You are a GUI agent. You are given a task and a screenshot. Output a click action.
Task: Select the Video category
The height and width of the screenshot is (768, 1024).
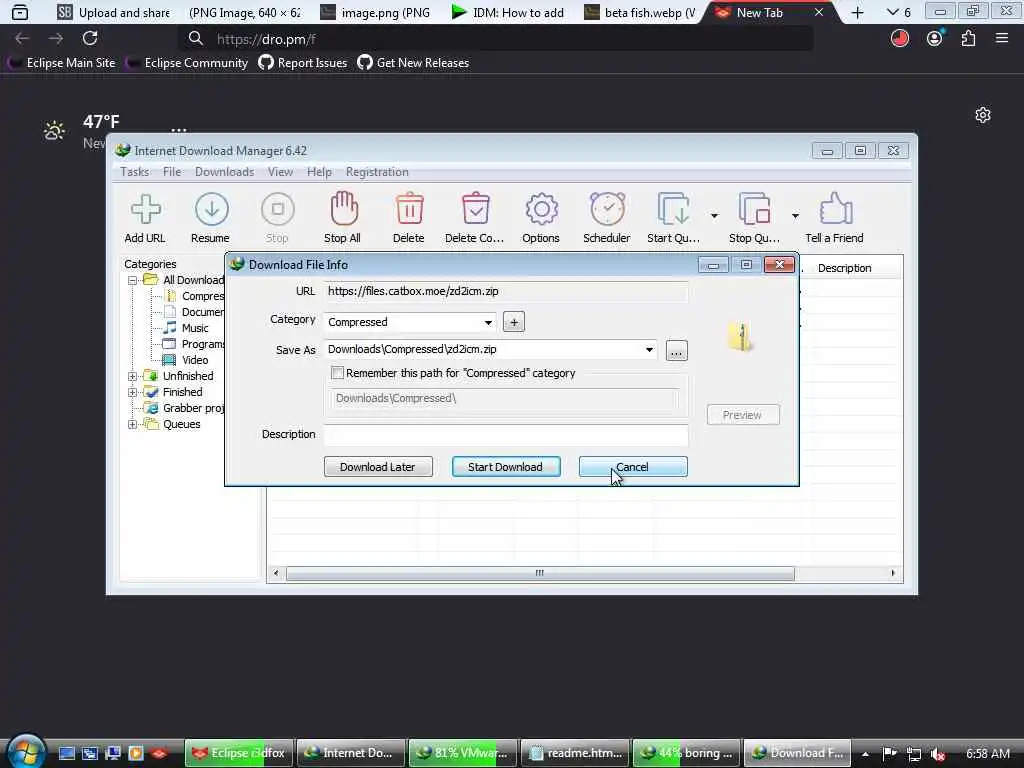pos(195,360)
